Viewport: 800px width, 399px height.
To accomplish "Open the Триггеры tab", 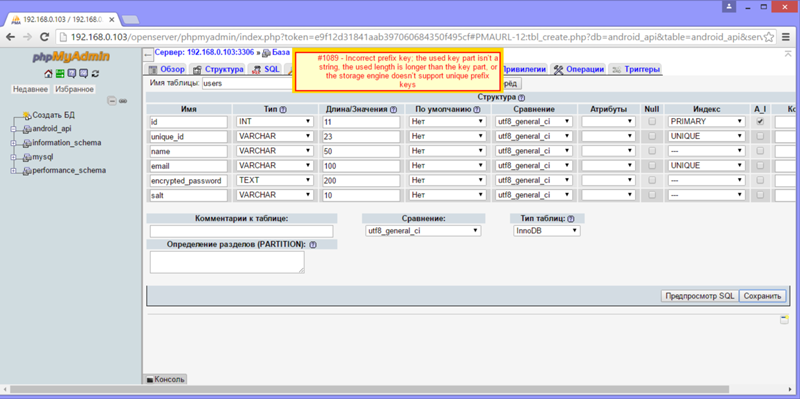I will 636,69.
